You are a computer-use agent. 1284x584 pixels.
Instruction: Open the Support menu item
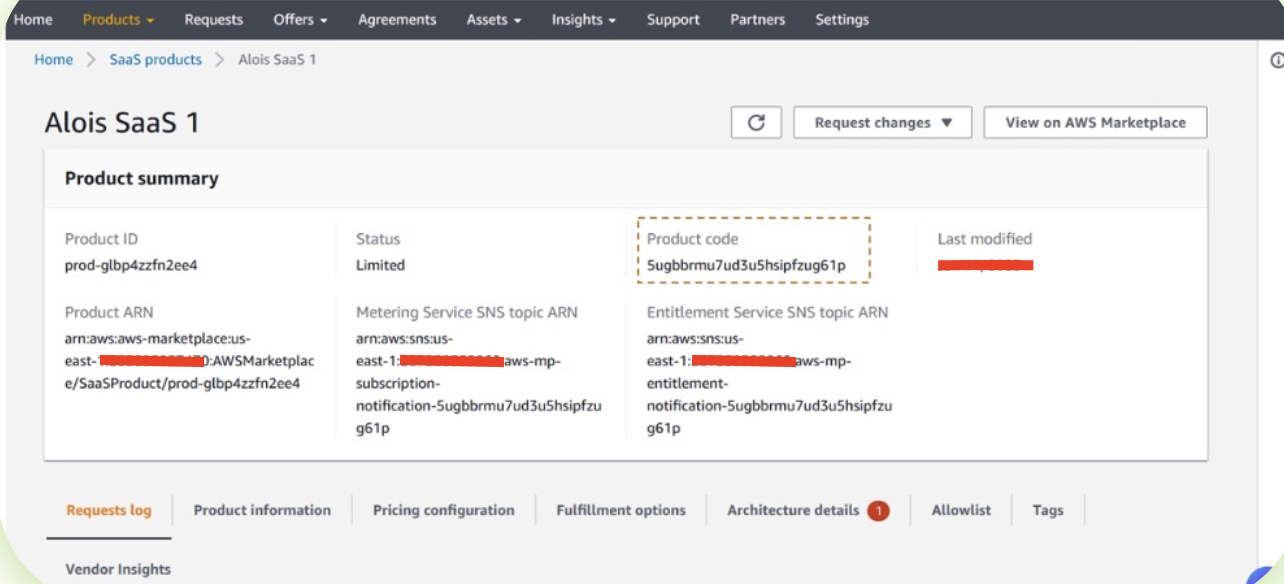[x=673, y=19]
